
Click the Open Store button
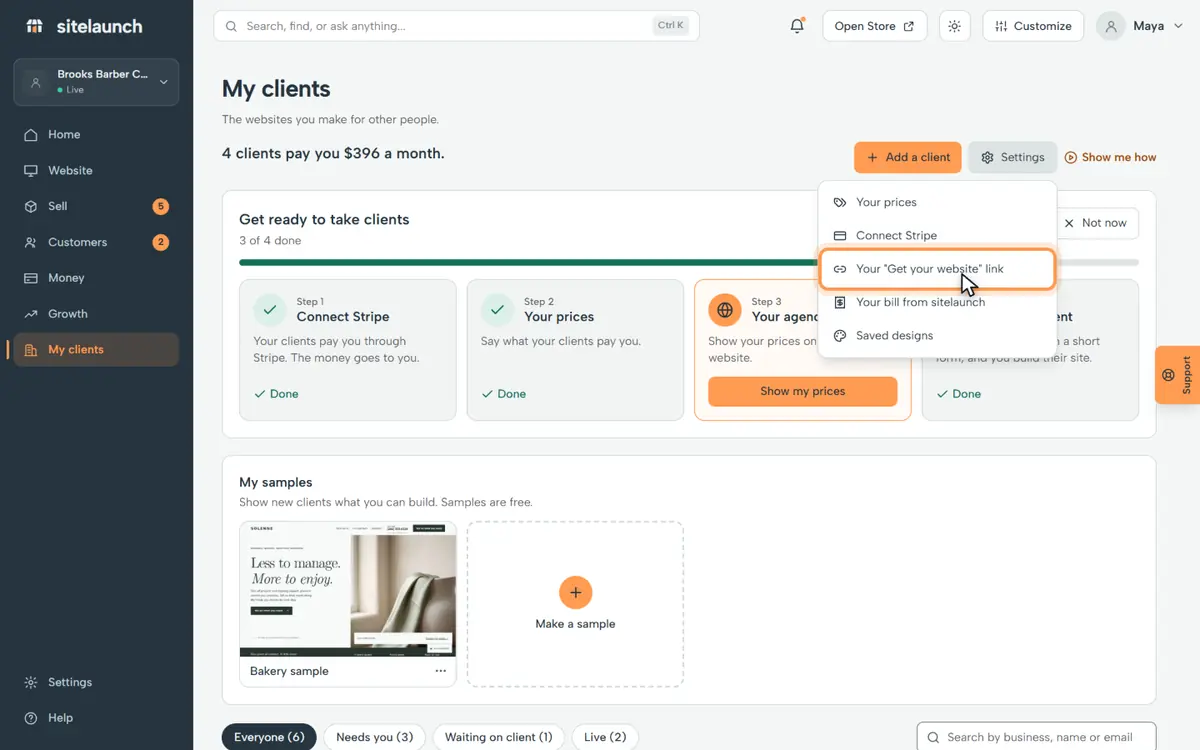tap(874, 26)
